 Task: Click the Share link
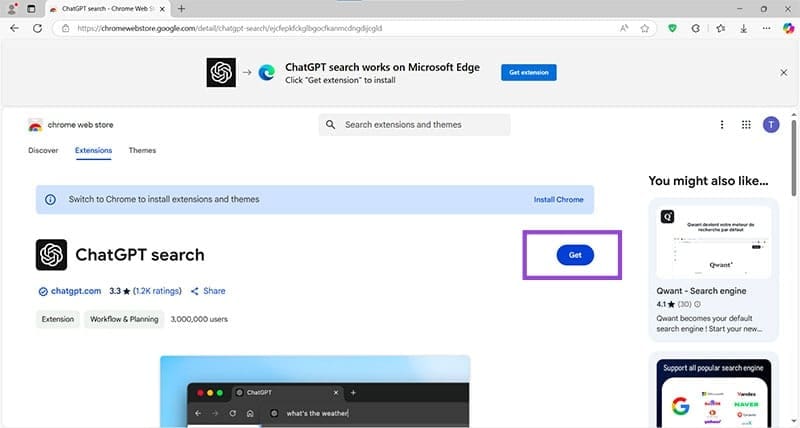(x=208, y=291)
